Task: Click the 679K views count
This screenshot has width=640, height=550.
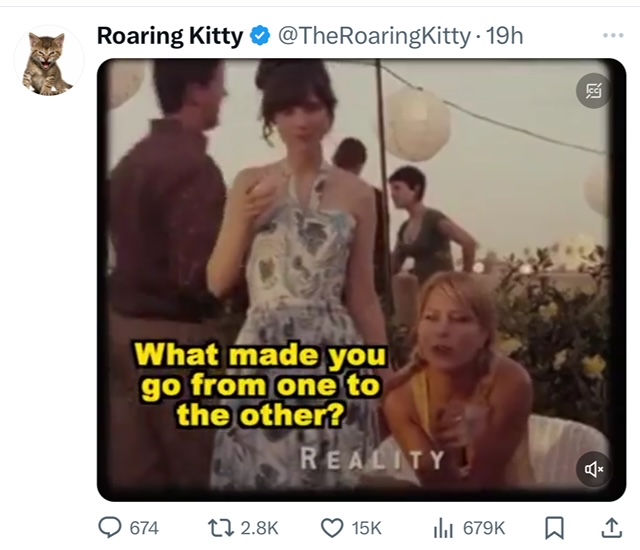Action: click(x=483, y=527)
